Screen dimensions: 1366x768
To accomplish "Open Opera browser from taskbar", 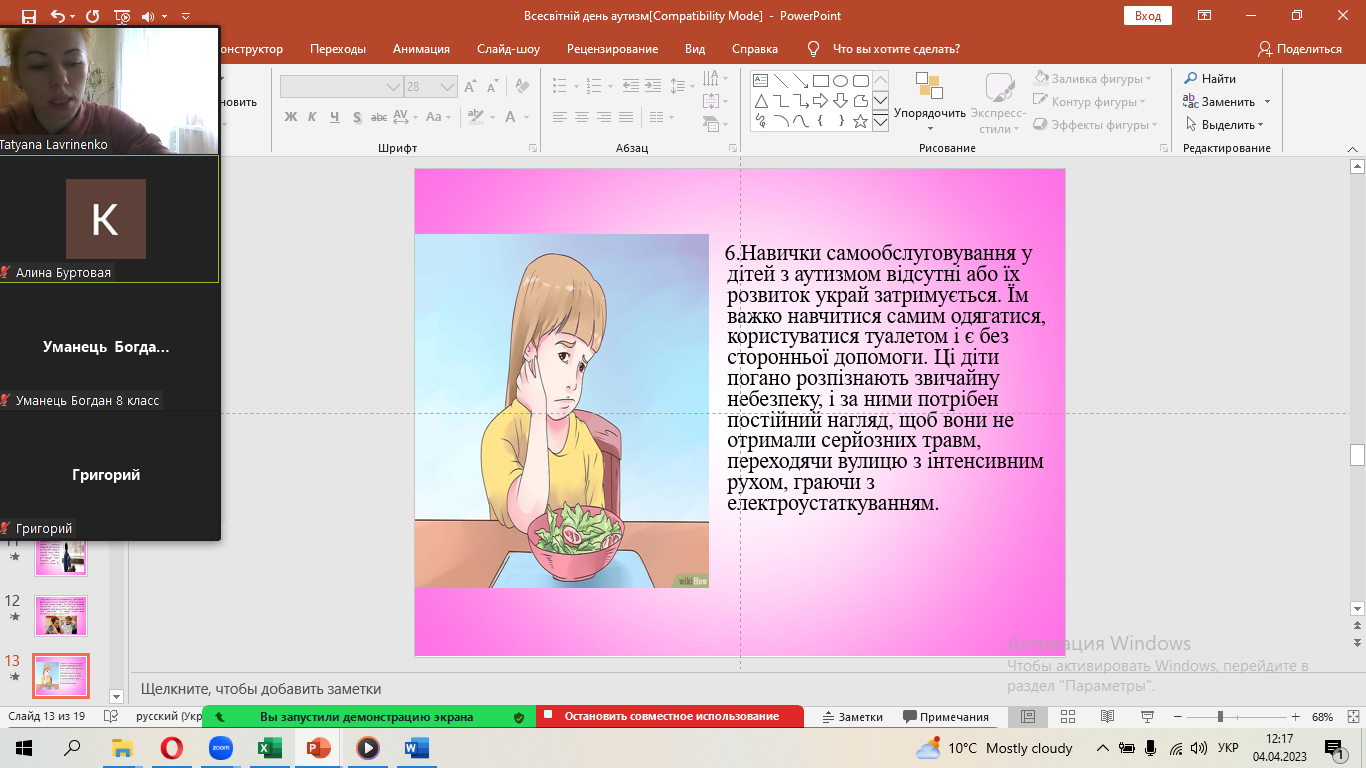I will (171, 747).
